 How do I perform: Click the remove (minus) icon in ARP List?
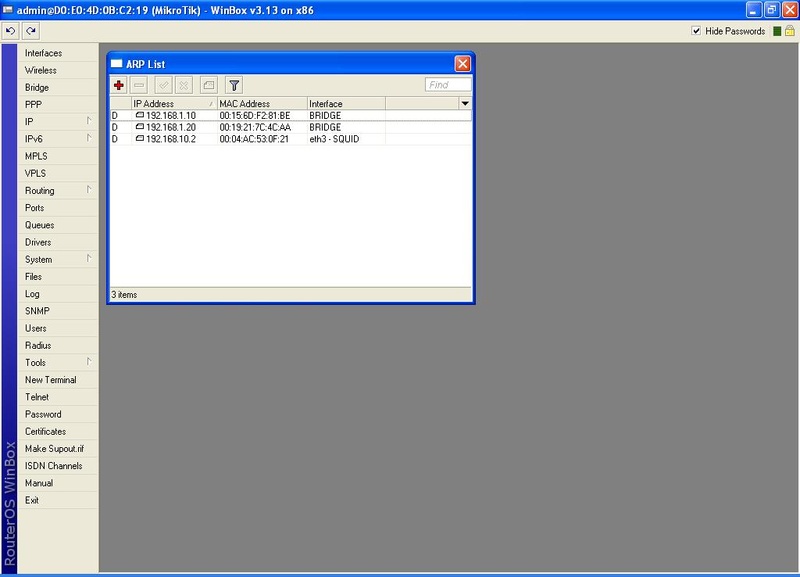(139, 85)
